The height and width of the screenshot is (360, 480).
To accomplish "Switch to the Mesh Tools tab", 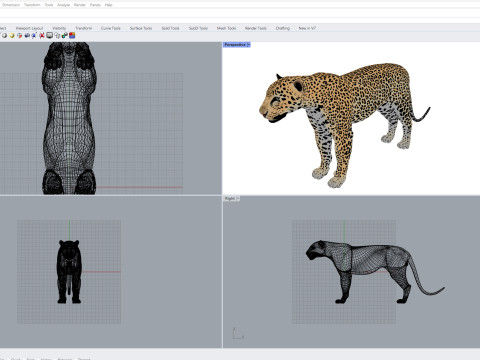I will 226,28.
